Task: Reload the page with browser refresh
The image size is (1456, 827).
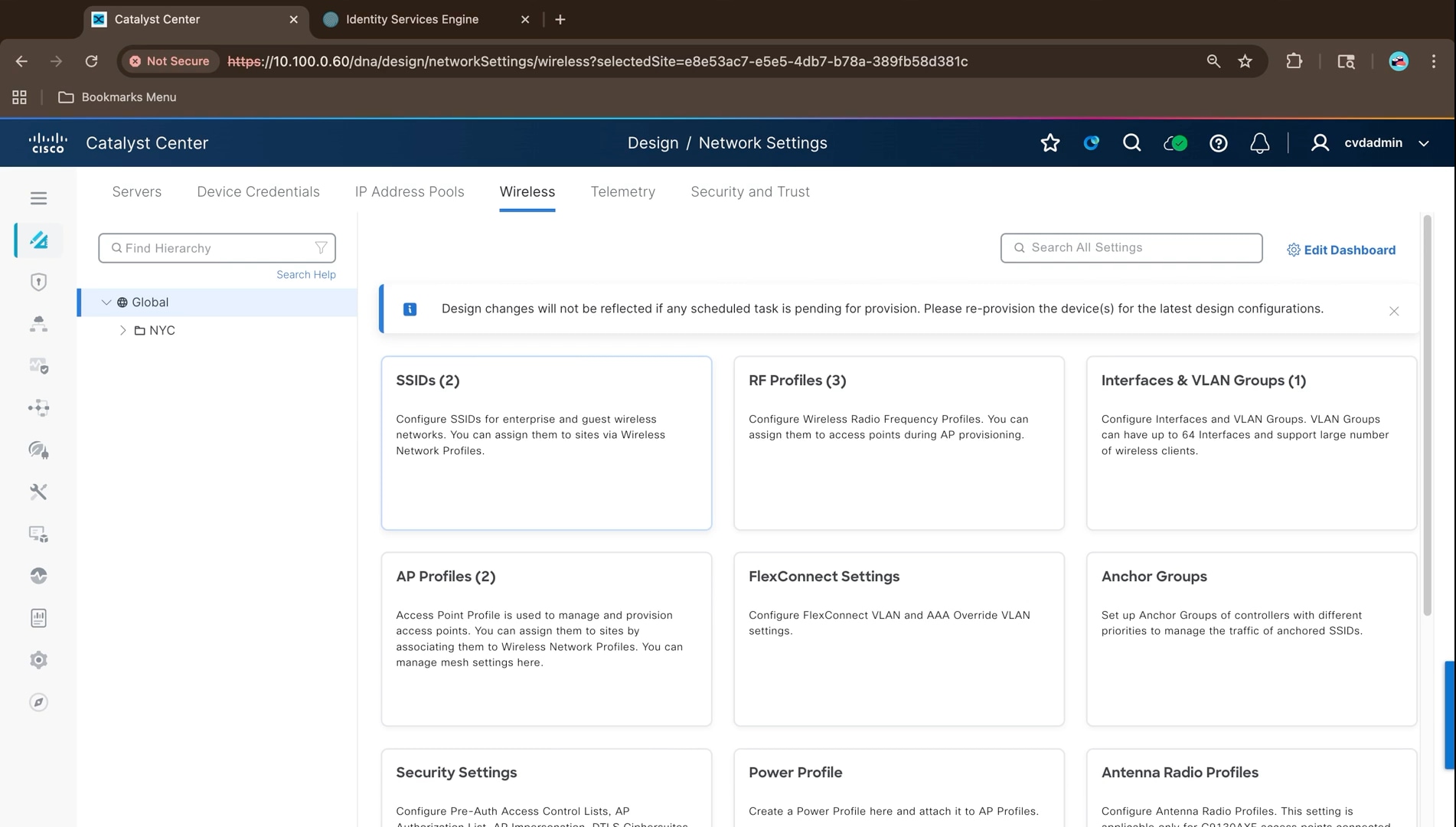Action: [91, 61]
